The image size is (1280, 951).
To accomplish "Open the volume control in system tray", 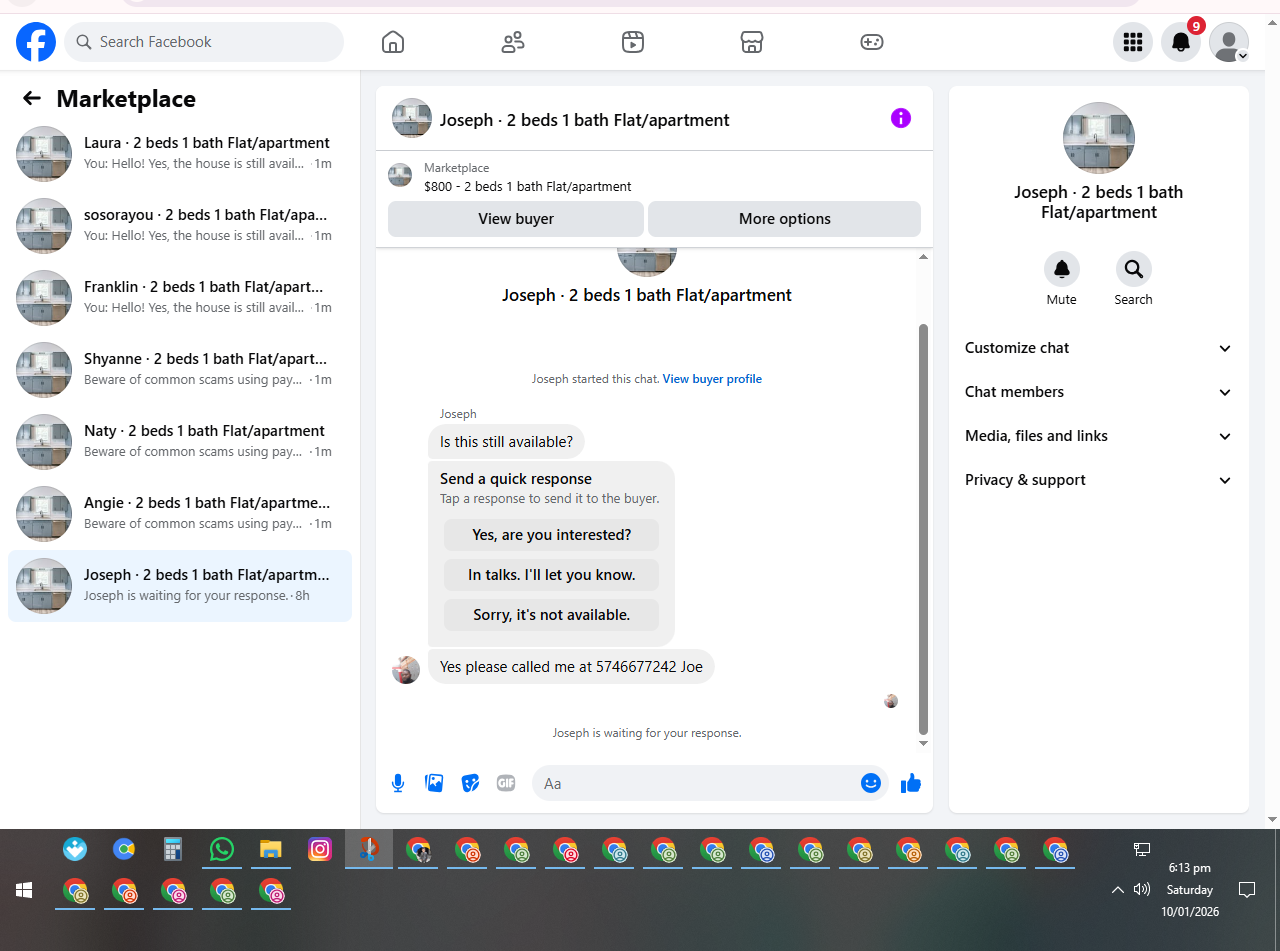I will click(x=1142, y=889).
